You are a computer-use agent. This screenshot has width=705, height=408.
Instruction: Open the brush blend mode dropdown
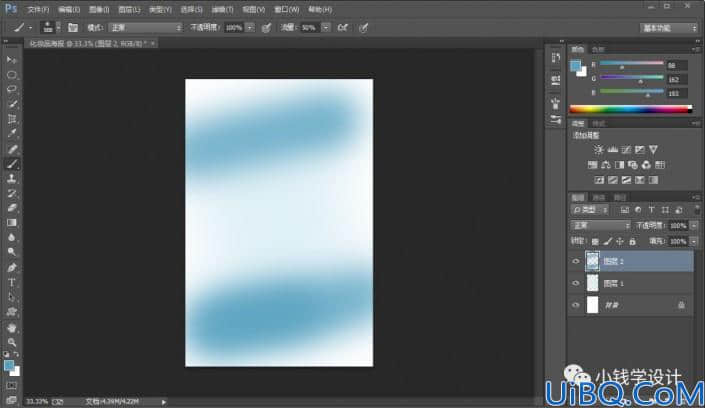pyautogui.click(x=146, y=28)
